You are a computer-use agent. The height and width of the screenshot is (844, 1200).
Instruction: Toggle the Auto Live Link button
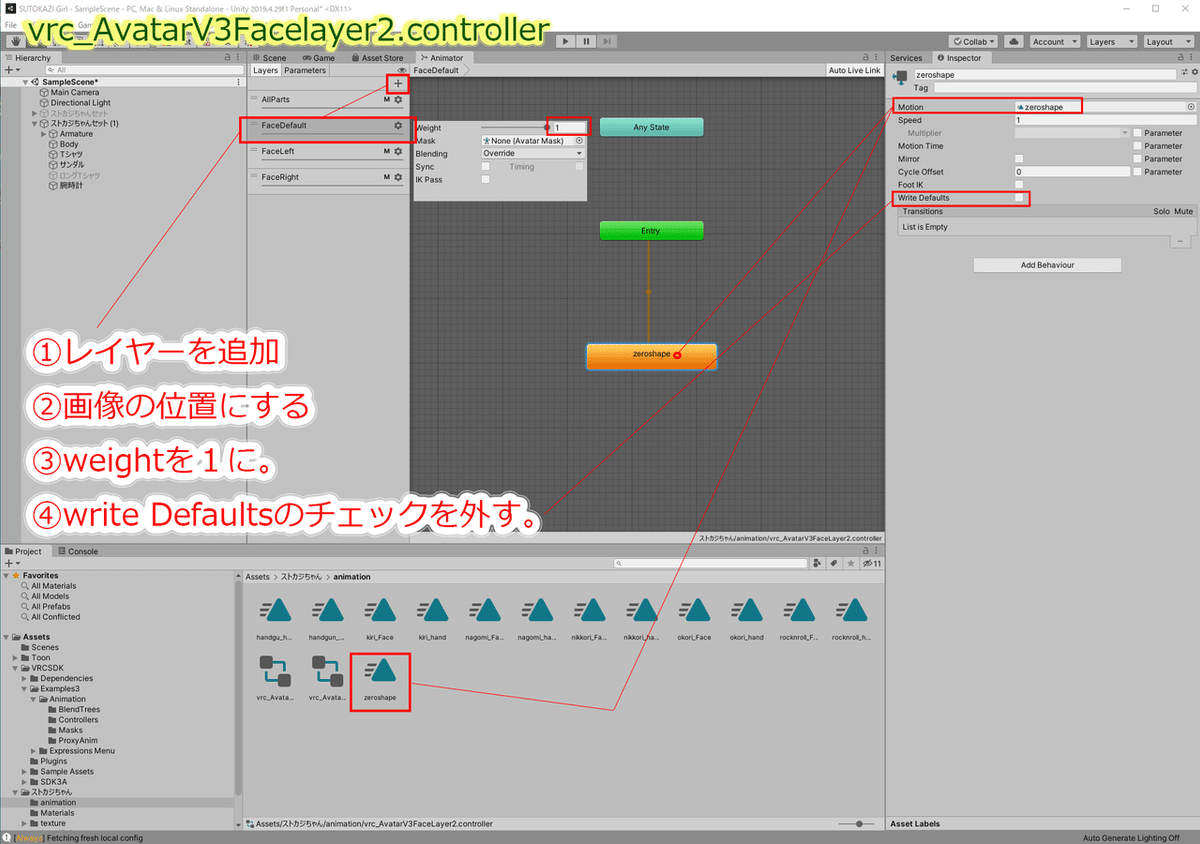pyautogui.click(x=855, y=70)
